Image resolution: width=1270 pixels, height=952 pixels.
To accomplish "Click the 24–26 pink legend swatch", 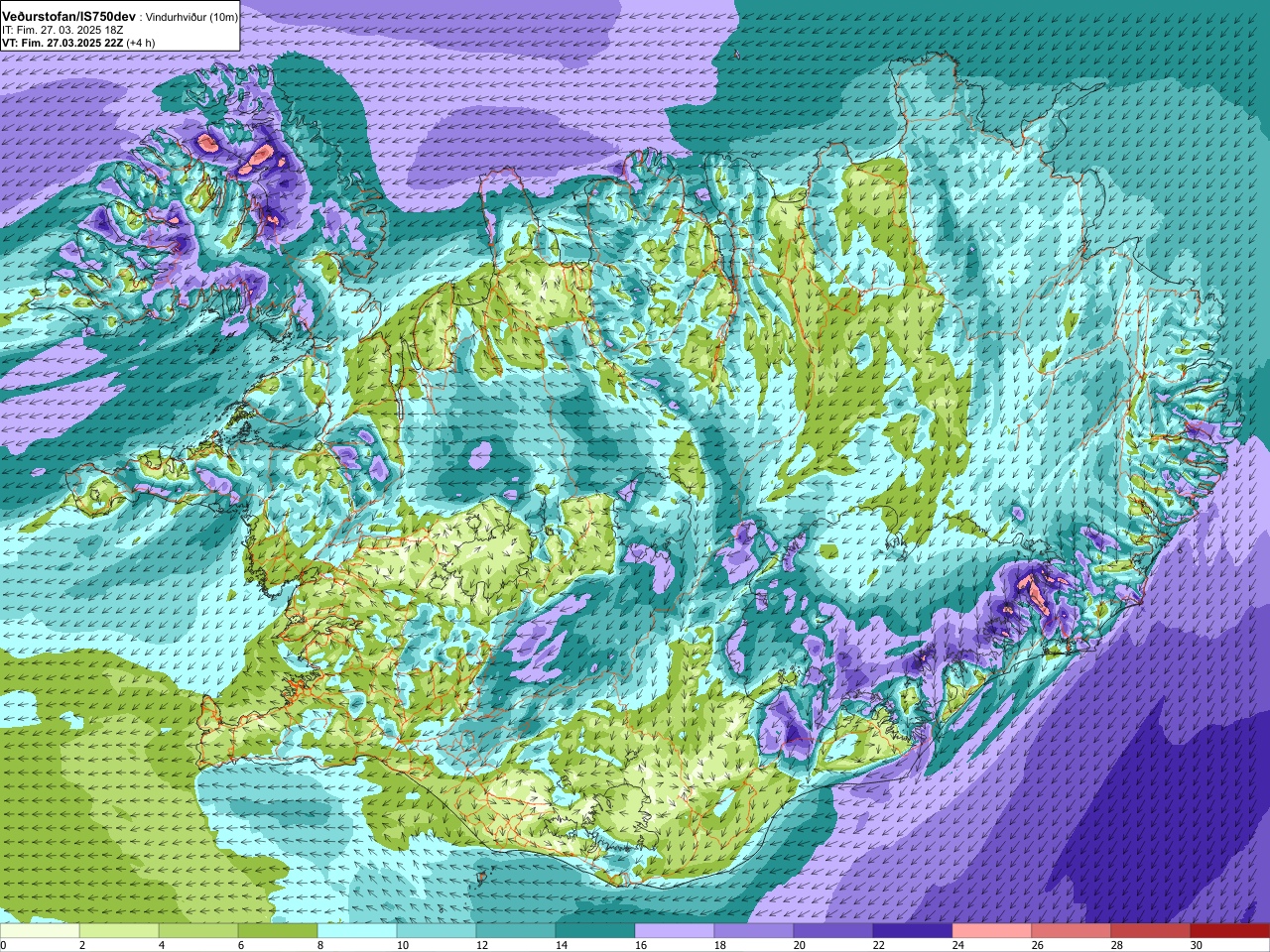I will tap(992, 931).
